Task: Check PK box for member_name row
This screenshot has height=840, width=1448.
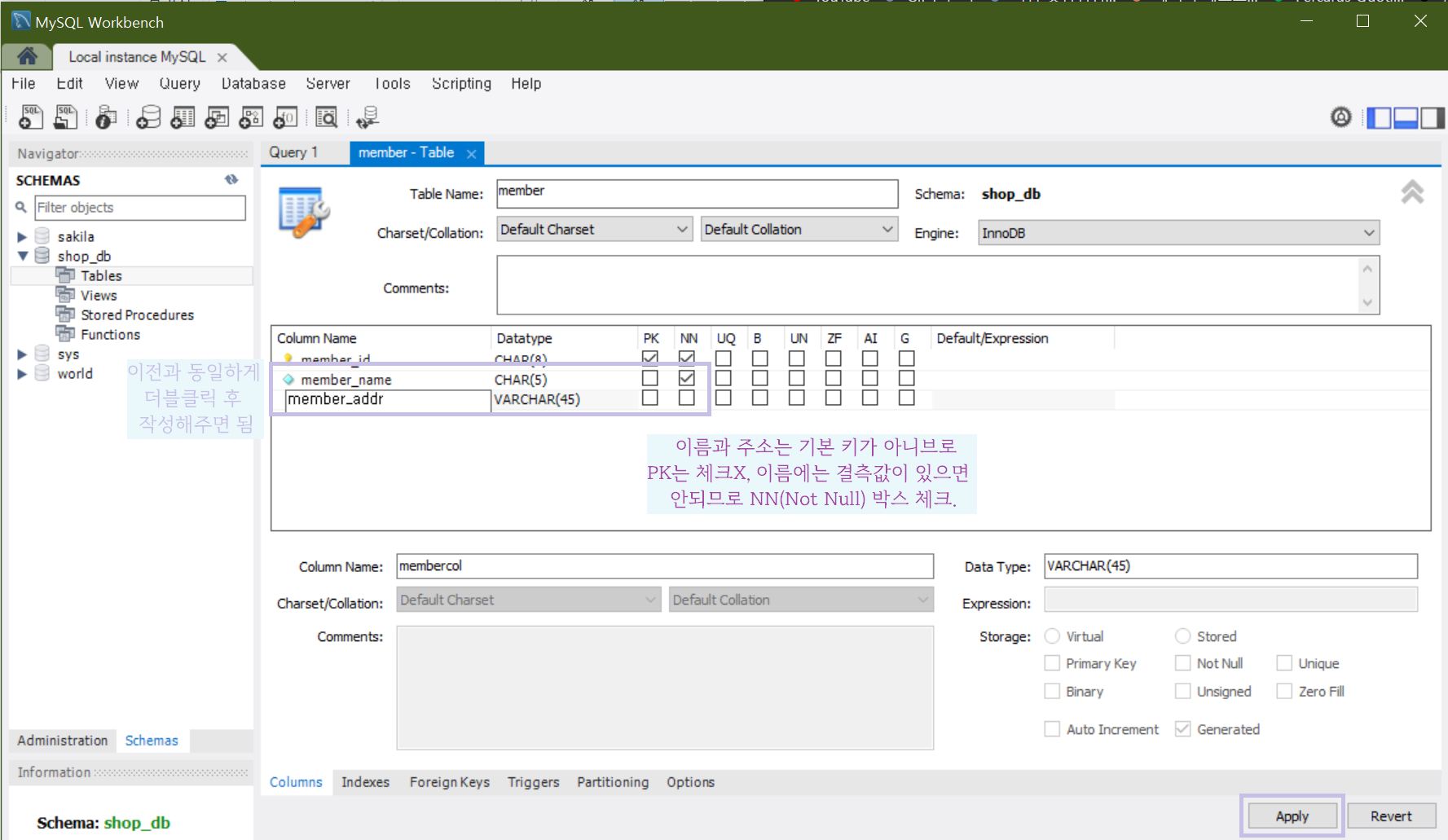Action: 649,378
